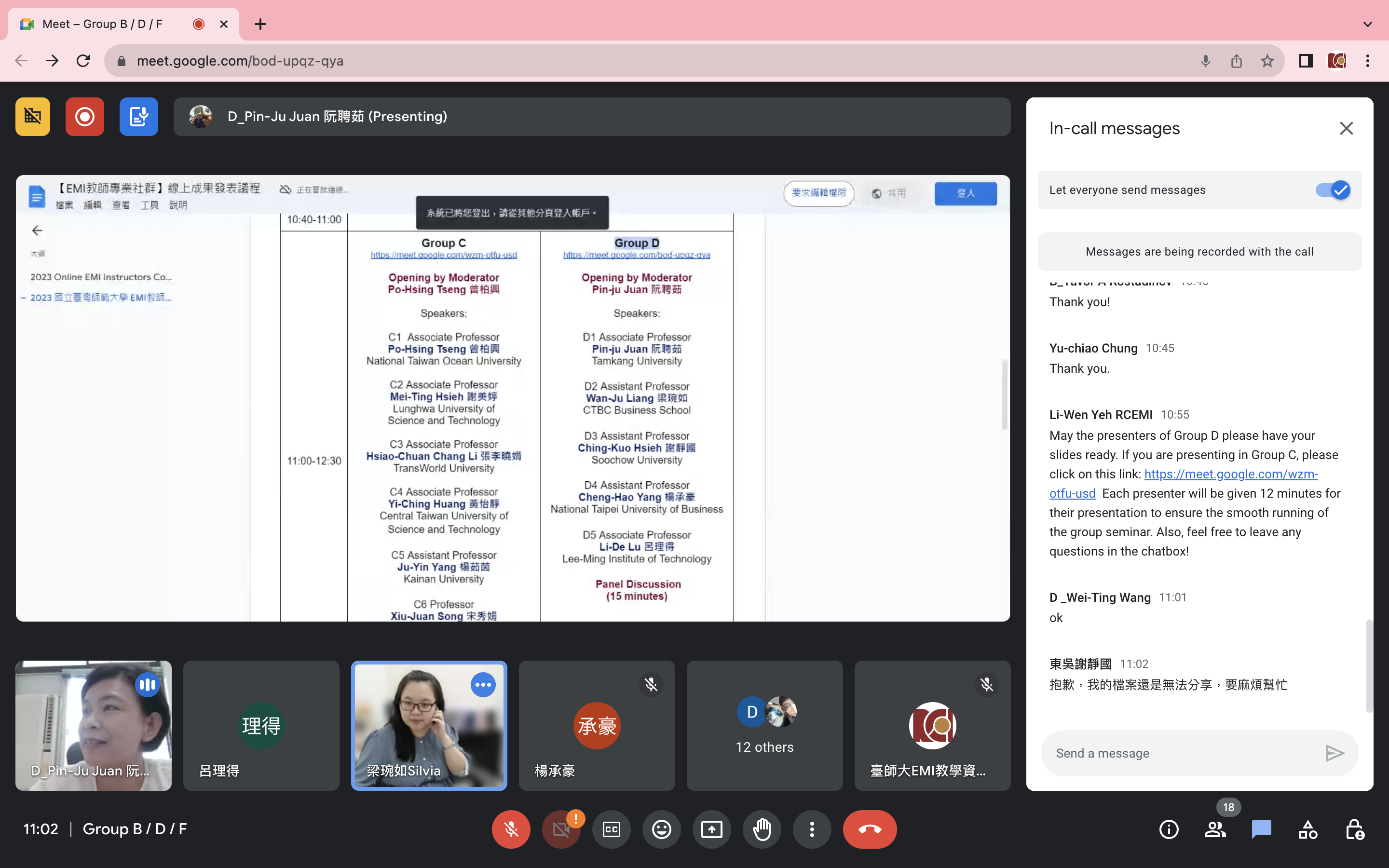The height and width of the screenshot is (868, 1389).
Task: Expand the tab search chevron
Action: click(x=1368, y=24)
